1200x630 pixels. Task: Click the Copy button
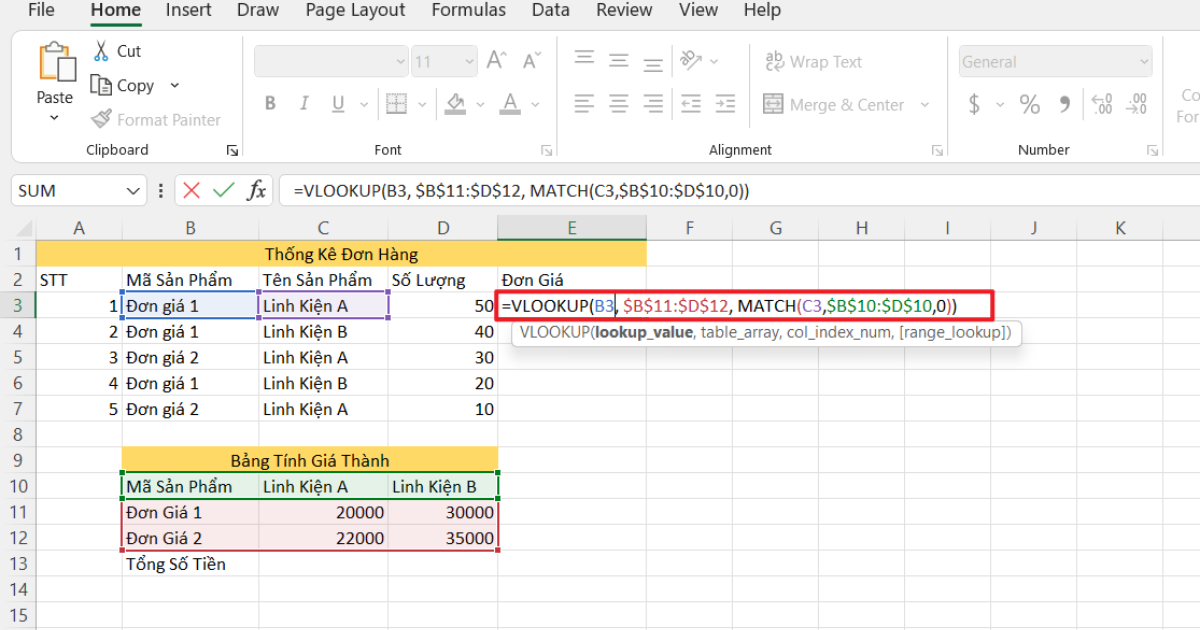(122, 86)
